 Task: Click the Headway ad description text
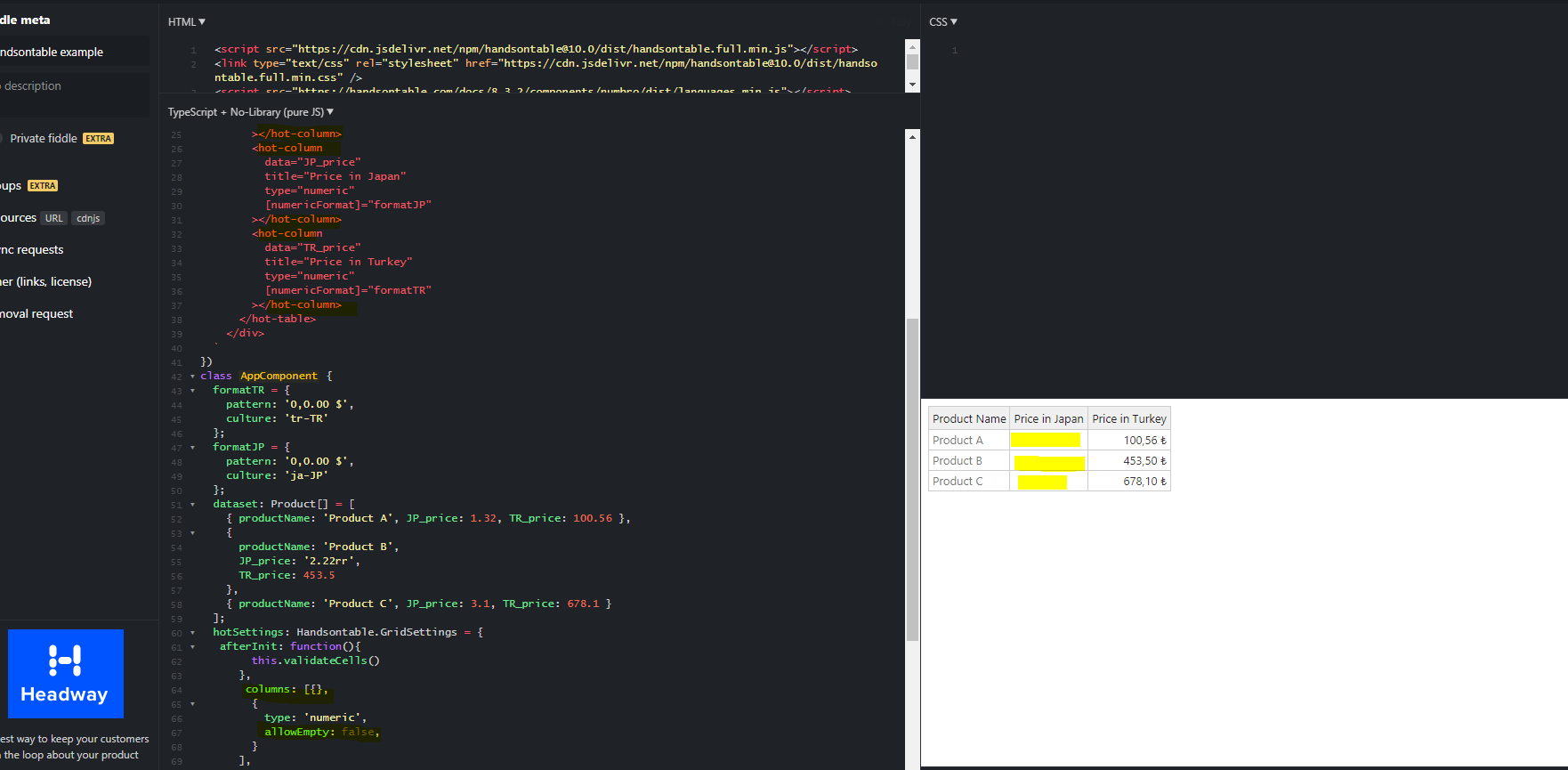[x=75, y=747]
